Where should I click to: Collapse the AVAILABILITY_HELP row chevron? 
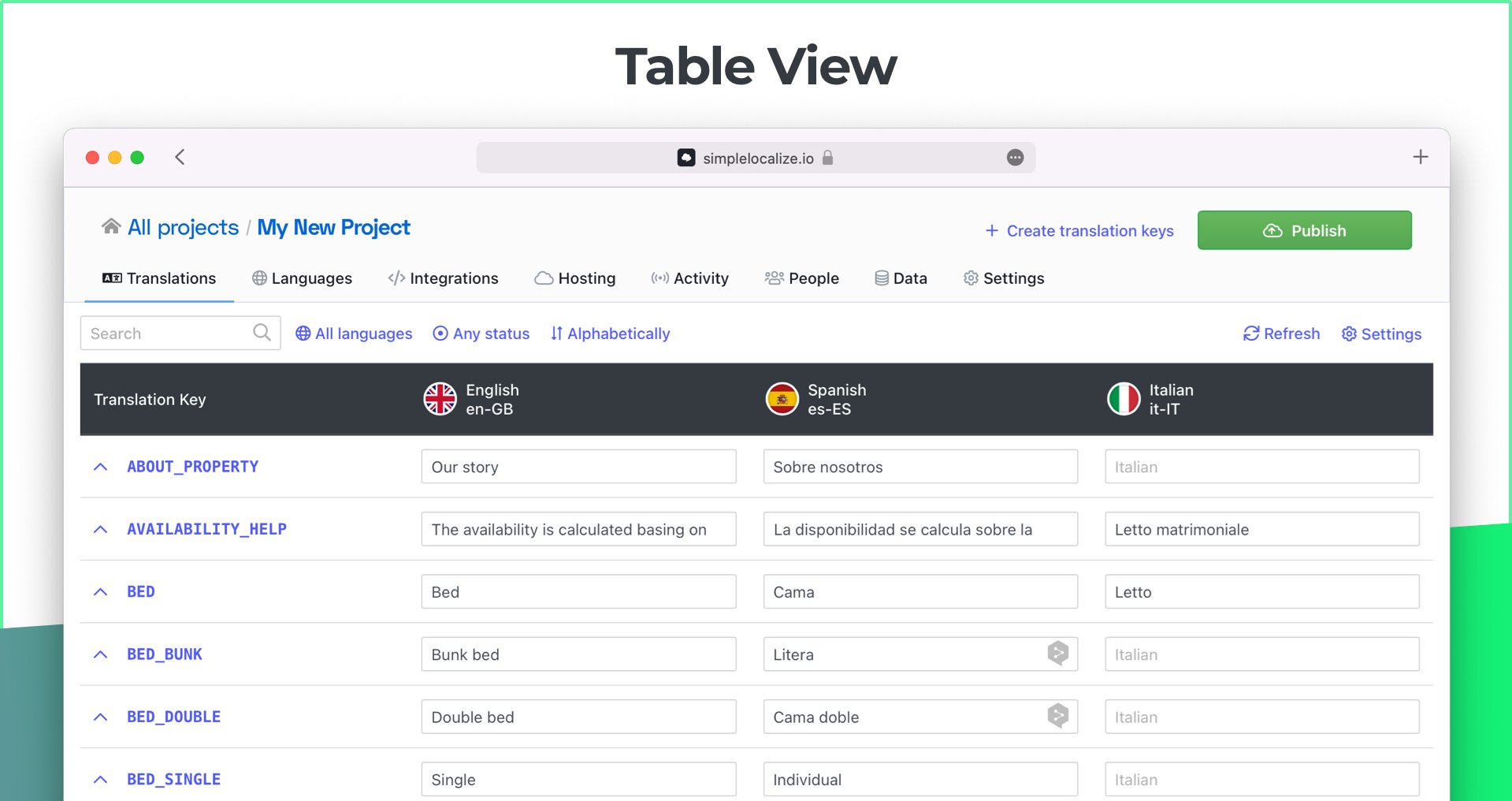coord(100,529)
